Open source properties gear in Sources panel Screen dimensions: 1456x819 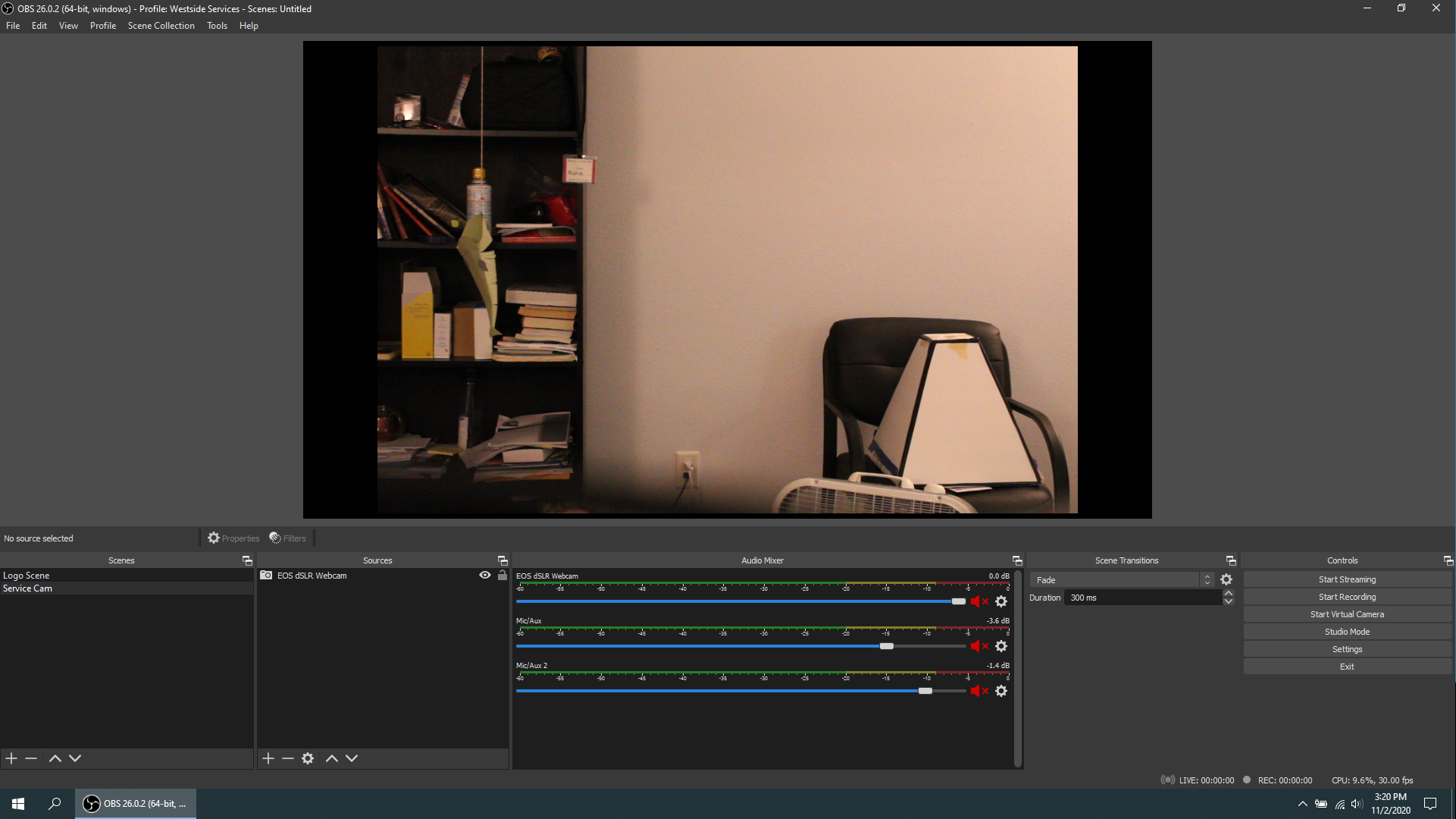coord(307,758)
